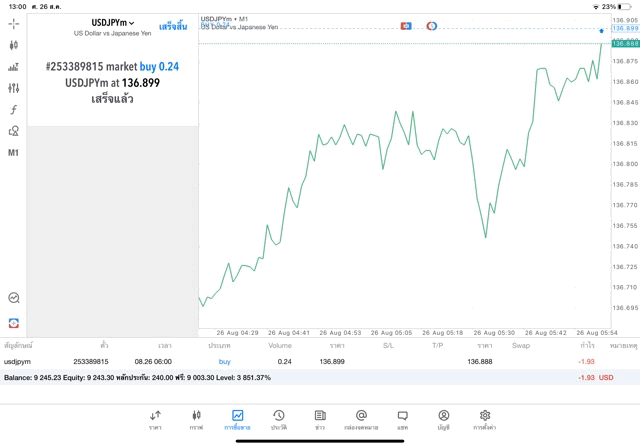Click the 136.899 open price cell
640x447 pixels.
point(332,362)
